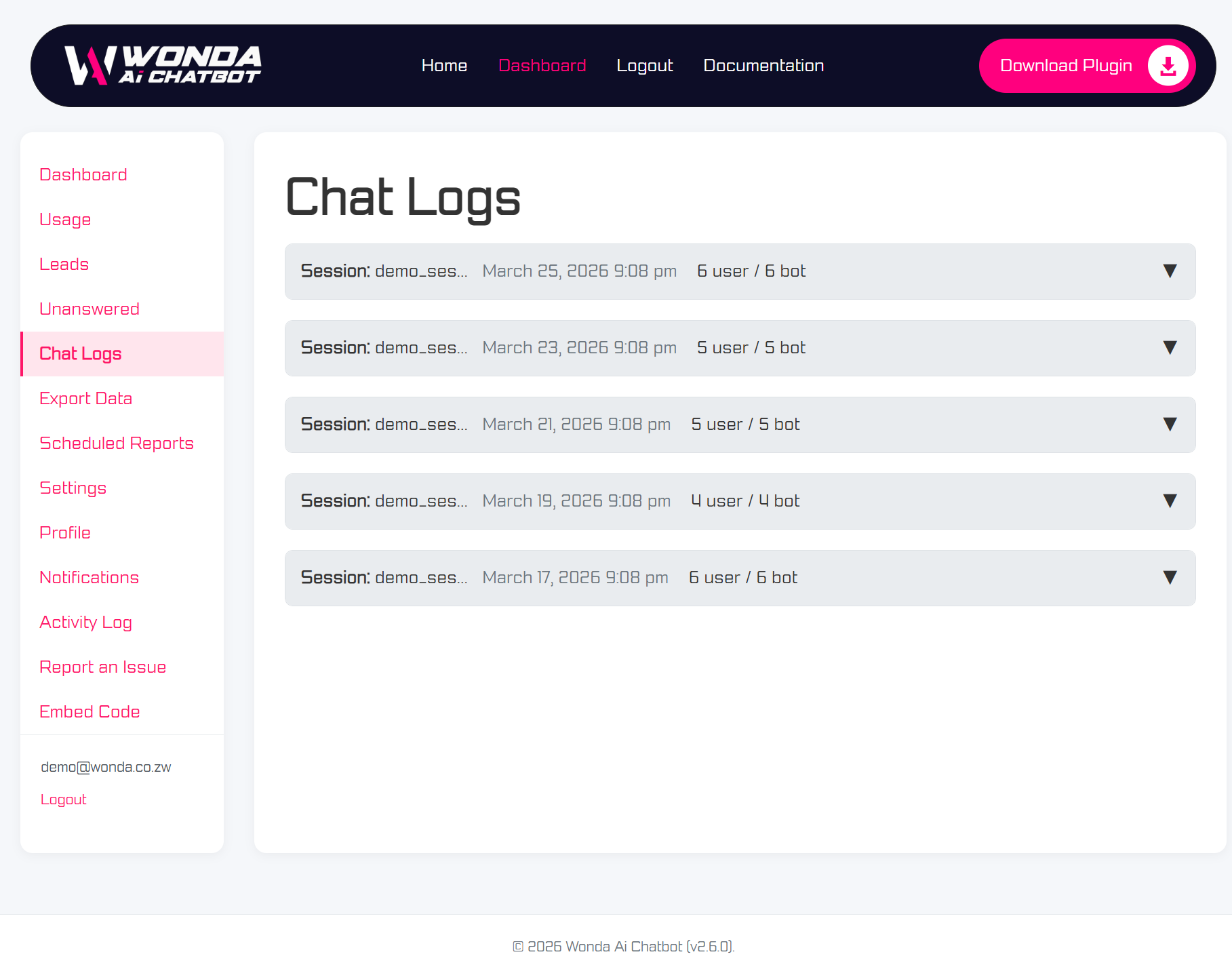Click the download arrow icon in Download Plugin
The height and width of the screenshot is (965, 1232).
1168,66
